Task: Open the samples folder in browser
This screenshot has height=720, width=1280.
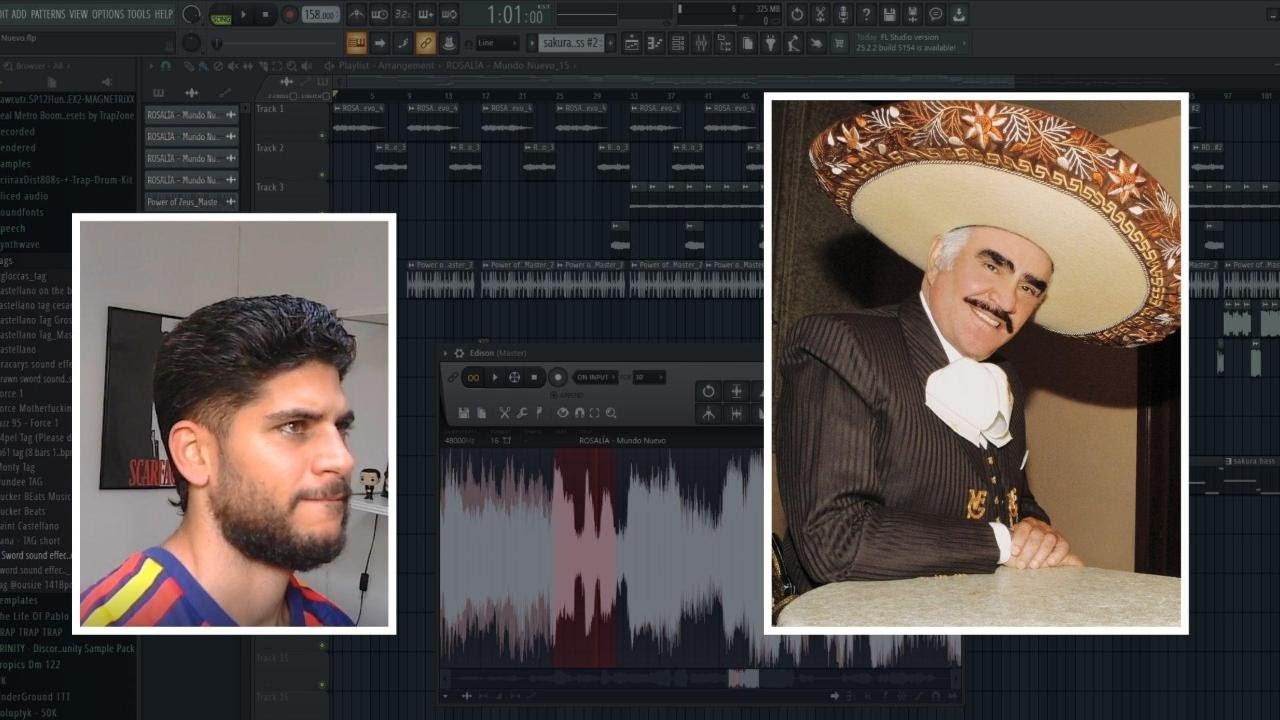Action: (x=15, y=164)
